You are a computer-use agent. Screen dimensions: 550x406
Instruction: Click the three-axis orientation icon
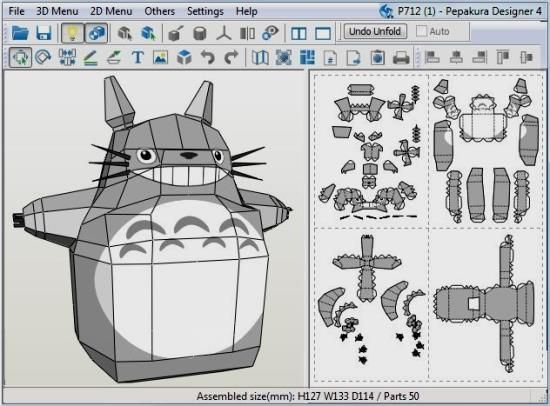click(223, 34)
